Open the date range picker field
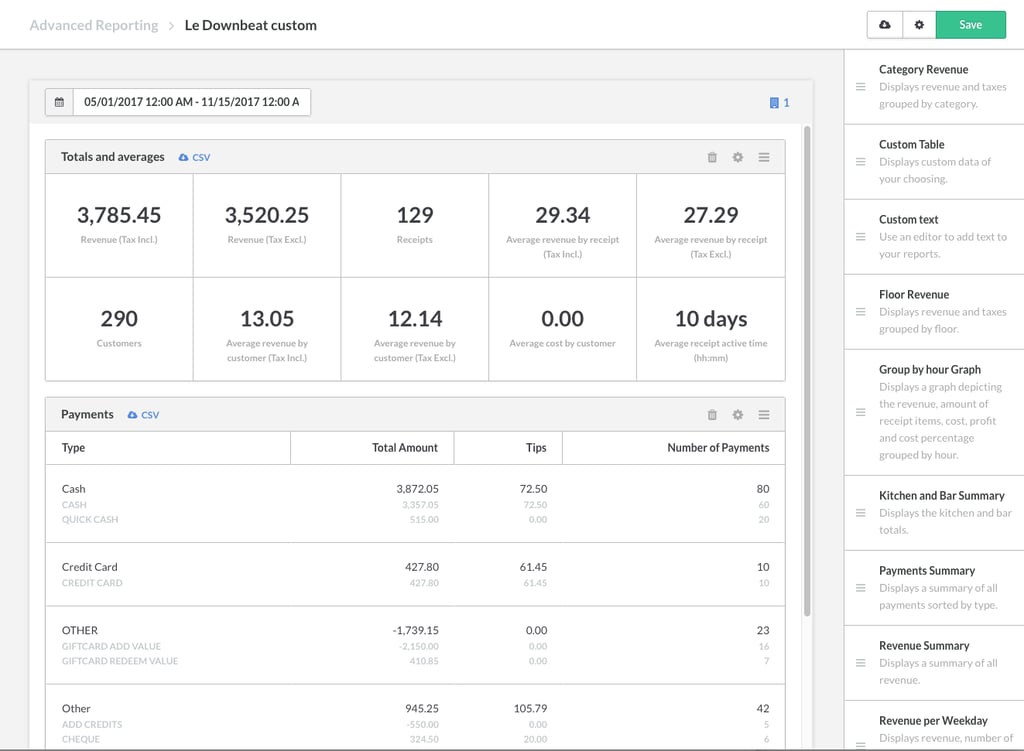Screen dimensions: 1024x751 (x=191, y=102)
